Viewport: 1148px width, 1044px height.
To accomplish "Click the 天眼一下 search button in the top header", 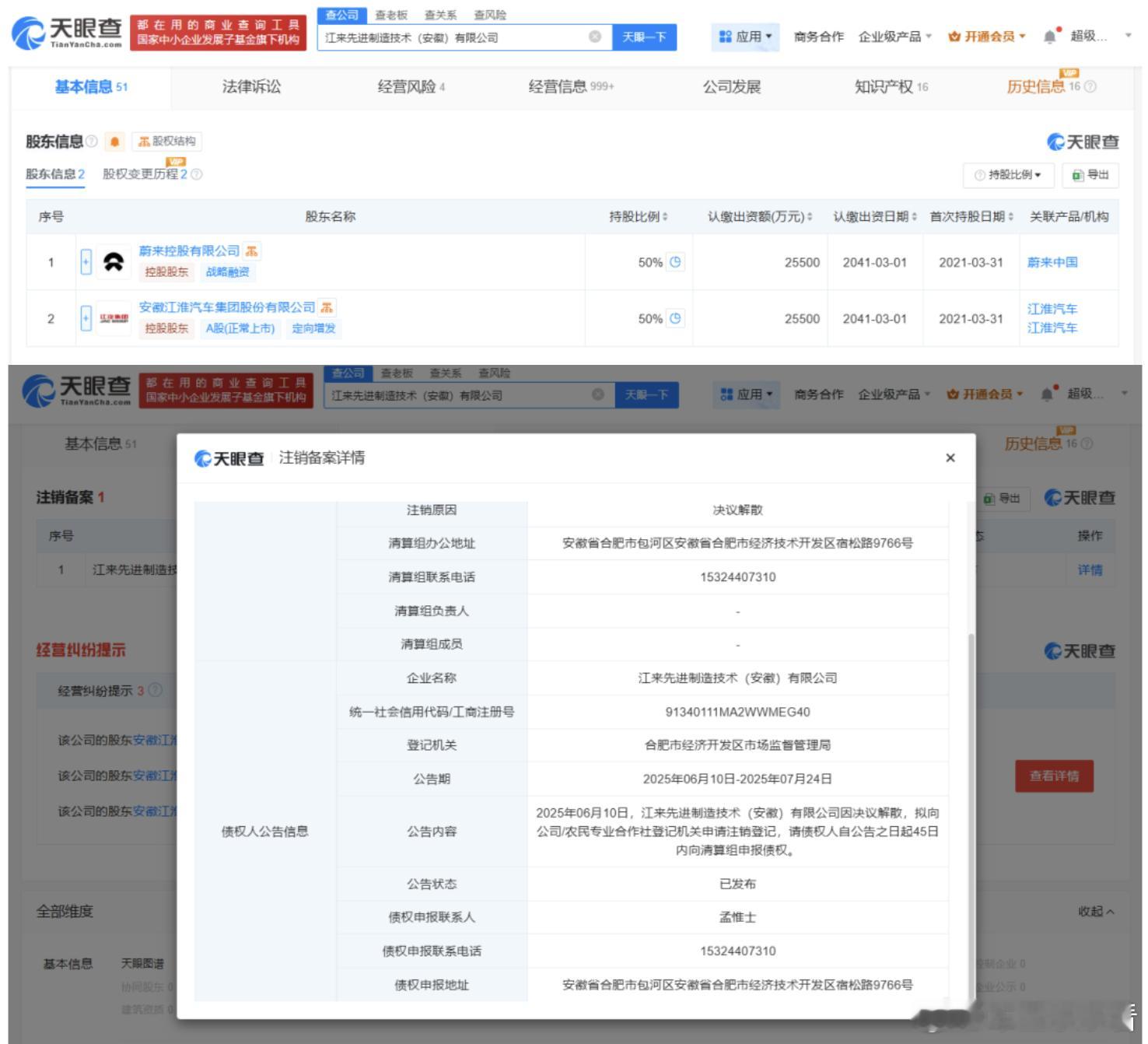I will (644, 37).
